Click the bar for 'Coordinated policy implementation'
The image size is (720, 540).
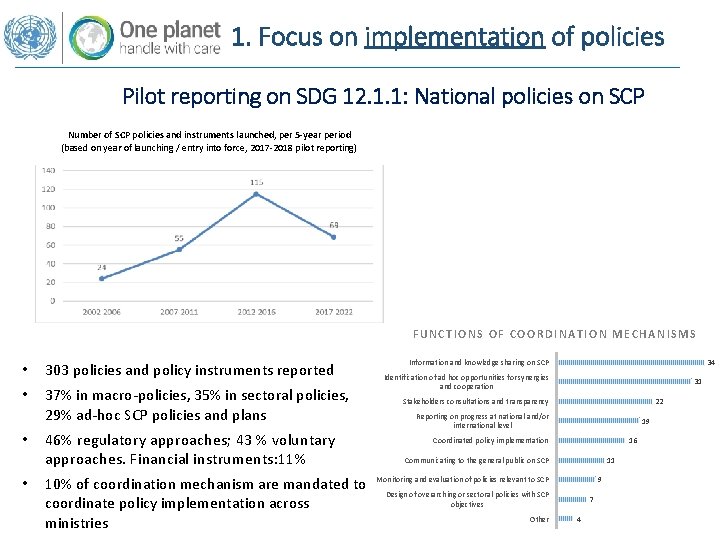click(x=591, y=440)
